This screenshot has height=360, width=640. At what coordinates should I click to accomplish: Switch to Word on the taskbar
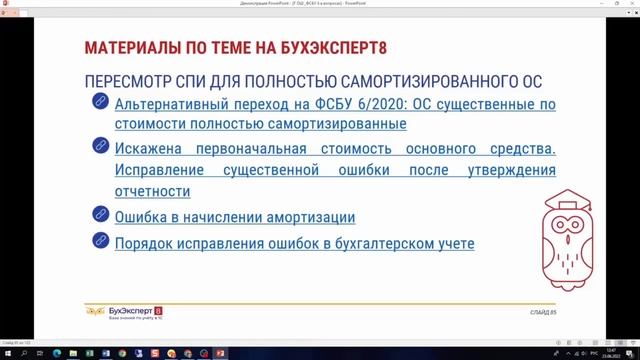click(106, 353)
